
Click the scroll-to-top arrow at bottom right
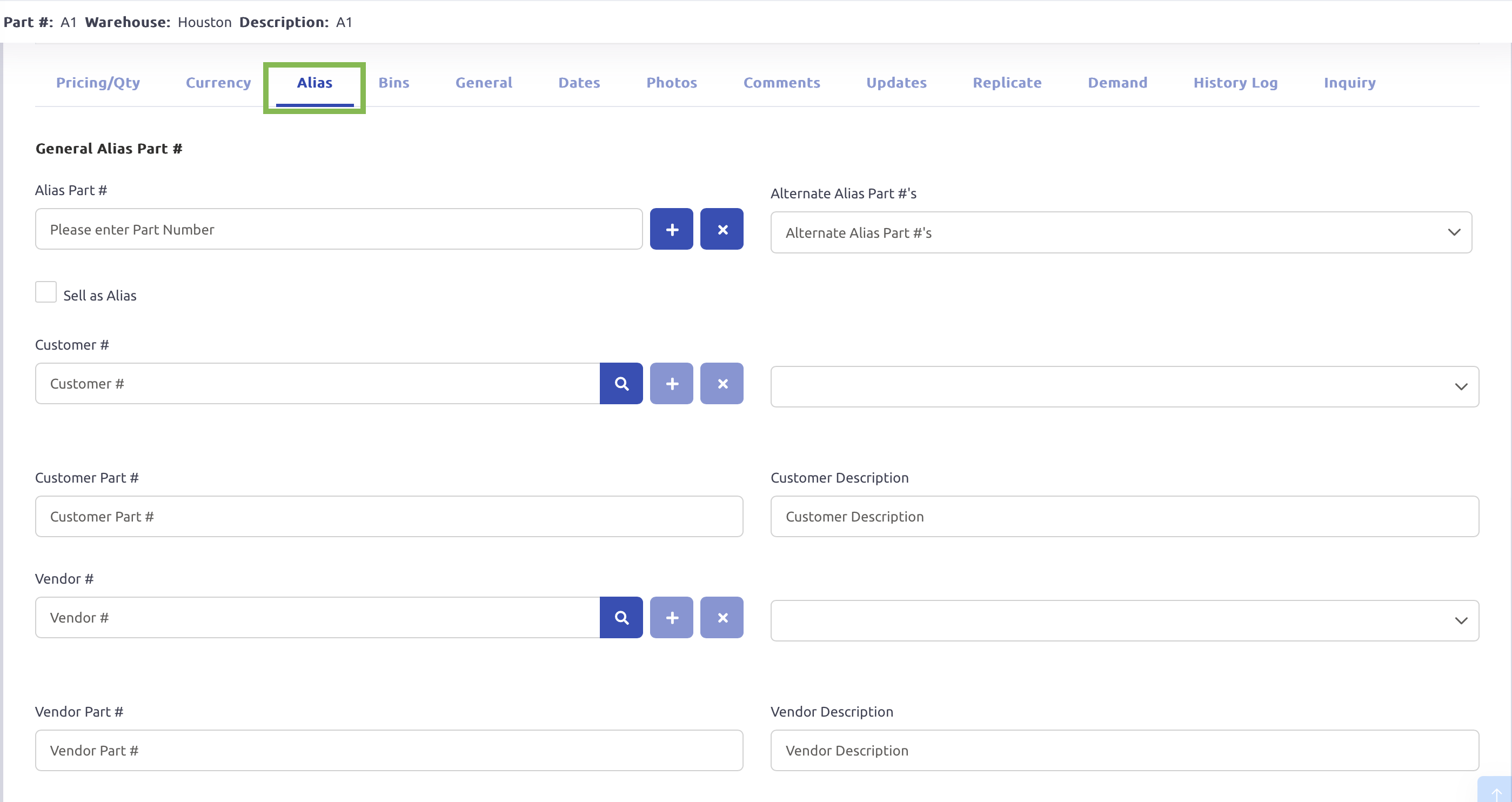1496,791
